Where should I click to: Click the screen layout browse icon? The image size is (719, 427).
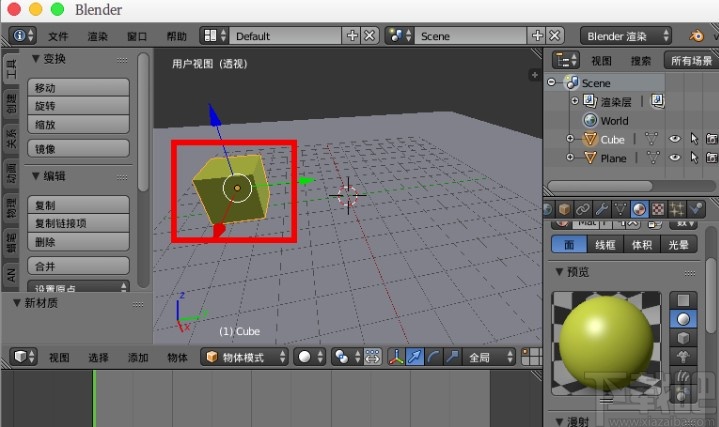tap(215, 35)
